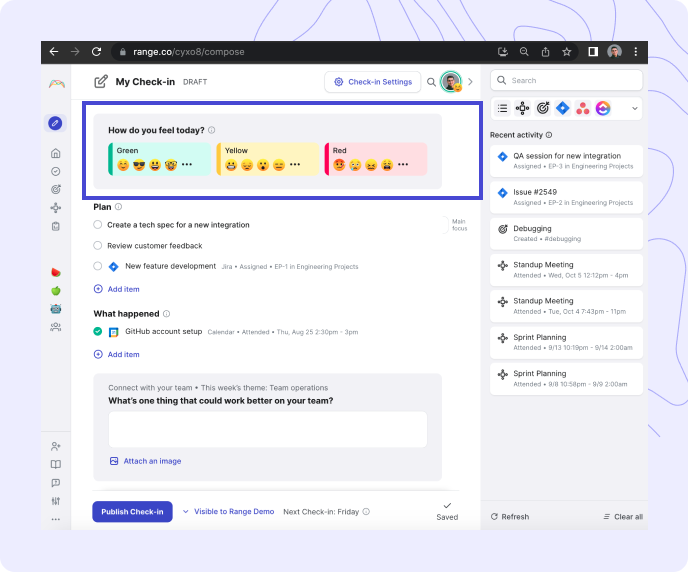Click the invite person icon in the sidebar
The height and width of the screenshot is (572, 688).
tap(56, 447)
